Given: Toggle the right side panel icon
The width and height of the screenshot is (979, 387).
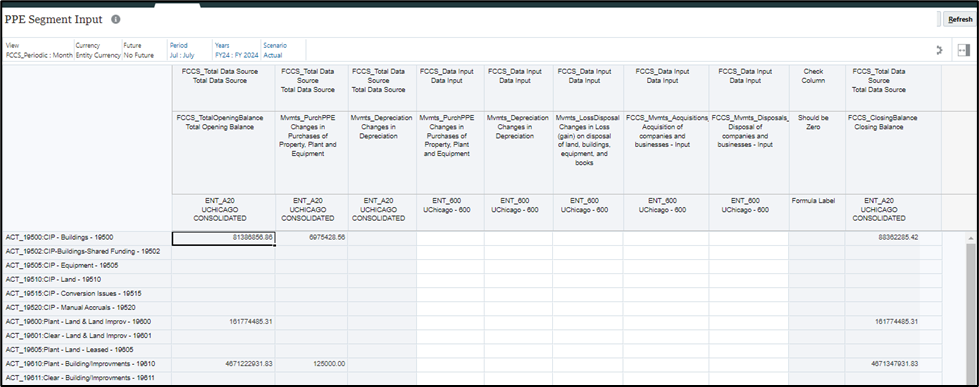Looking at the screenshot, I should [963, 51].
